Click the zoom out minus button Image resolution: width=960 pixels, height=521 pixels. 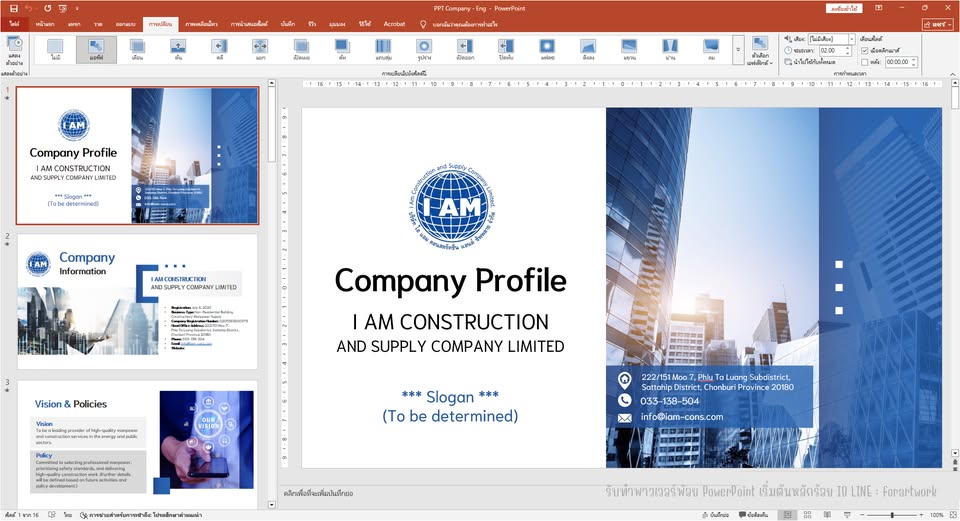coord(861,515)
